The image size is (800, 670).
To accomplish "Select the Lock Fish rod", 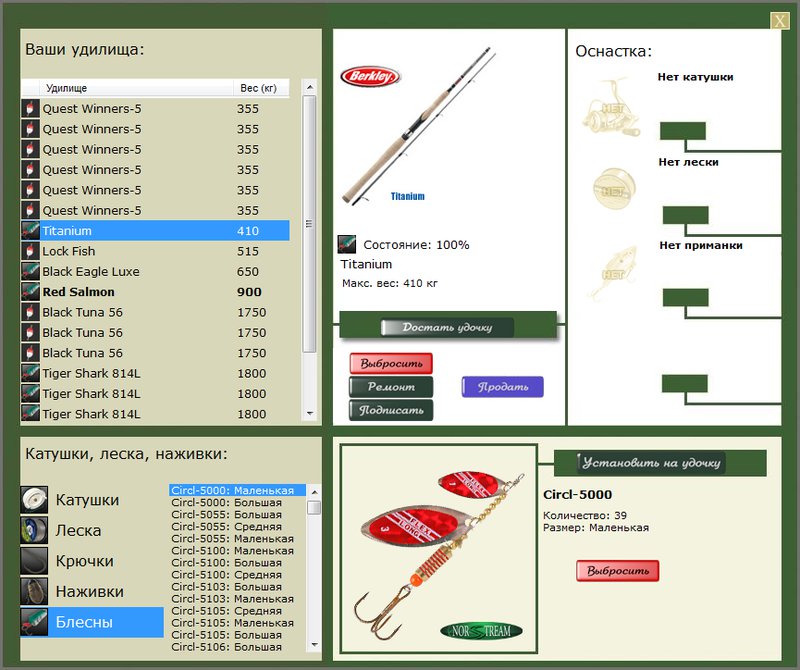I will (x=156, y=251).
